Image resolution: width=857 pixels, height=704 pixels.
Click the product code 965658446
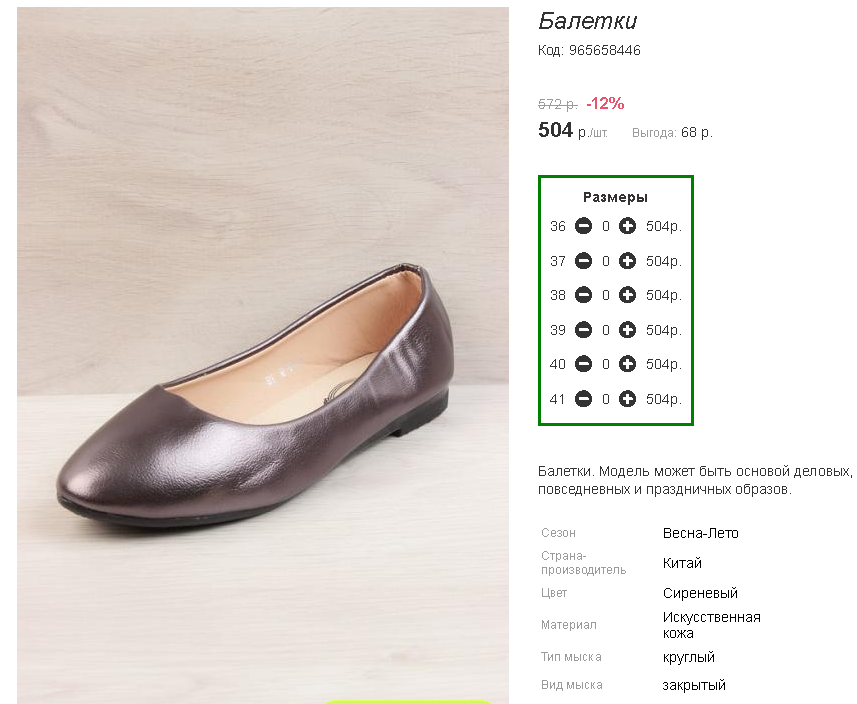(x=604, y=50)
